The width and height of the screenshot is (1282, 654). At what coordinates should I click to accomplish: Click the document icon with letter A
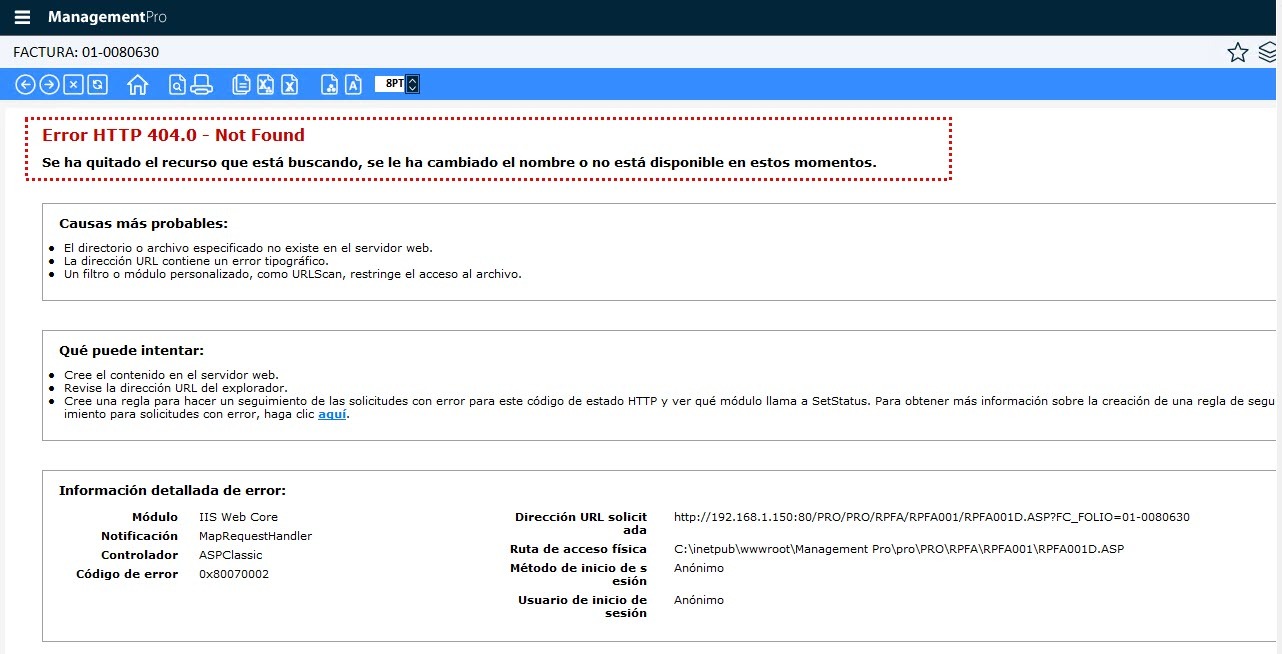pyautogui.click(x=353, y=85)
